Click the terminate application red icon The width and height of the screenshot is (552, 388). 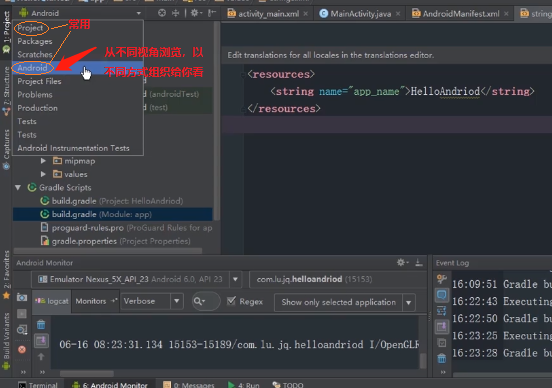(22, 349)
